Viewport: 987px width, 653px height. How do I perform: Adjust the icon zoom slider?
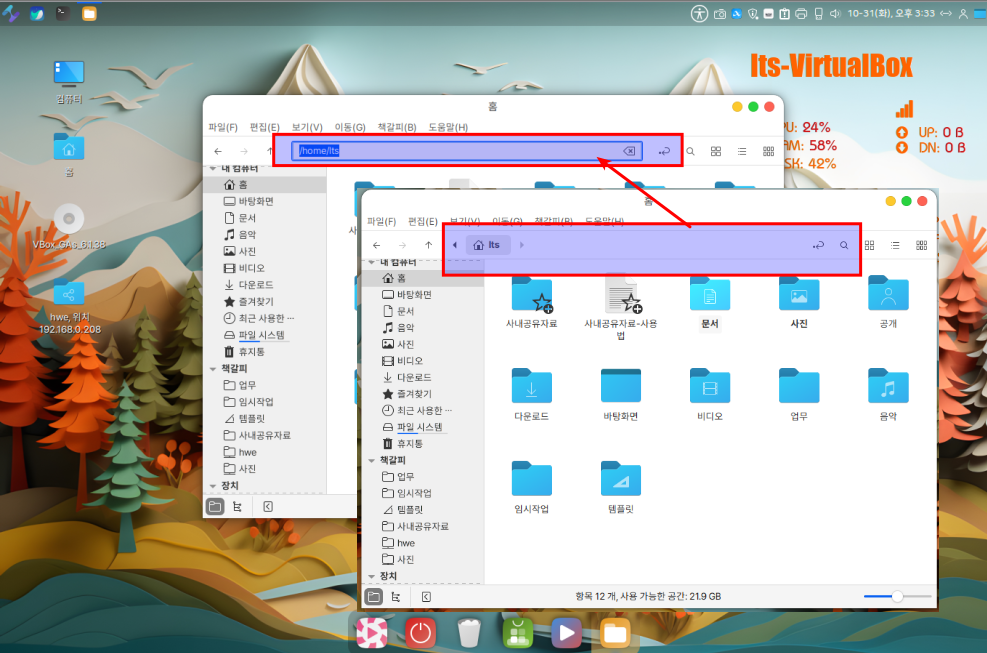(x=898, y=596)
